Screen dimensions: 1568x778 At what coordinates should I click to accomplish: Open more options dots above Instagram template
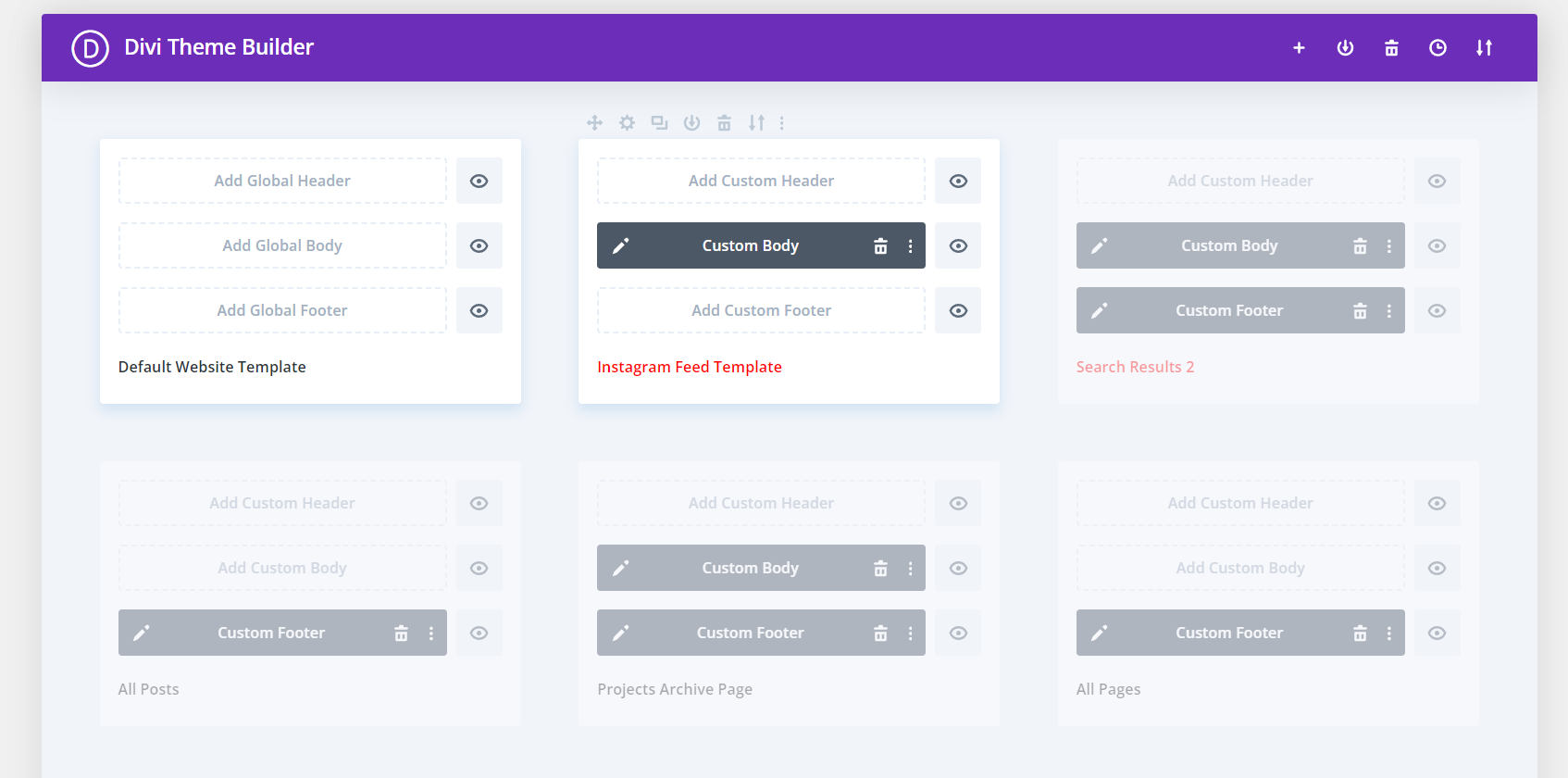click(x=781, y=122)
